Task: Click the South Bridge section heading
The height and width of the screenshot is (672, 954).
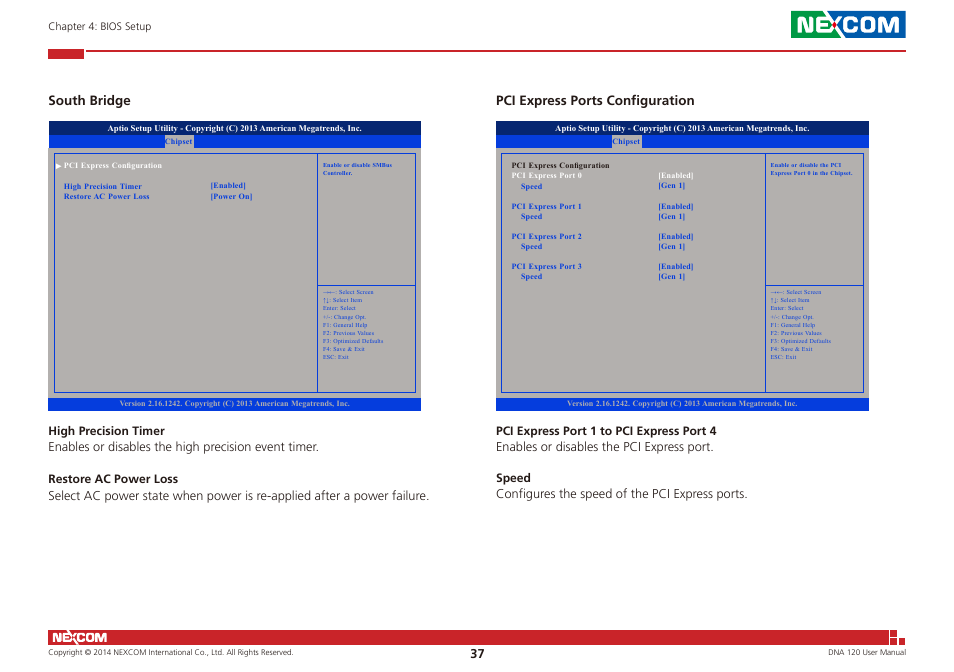Action: coord(89,100)
